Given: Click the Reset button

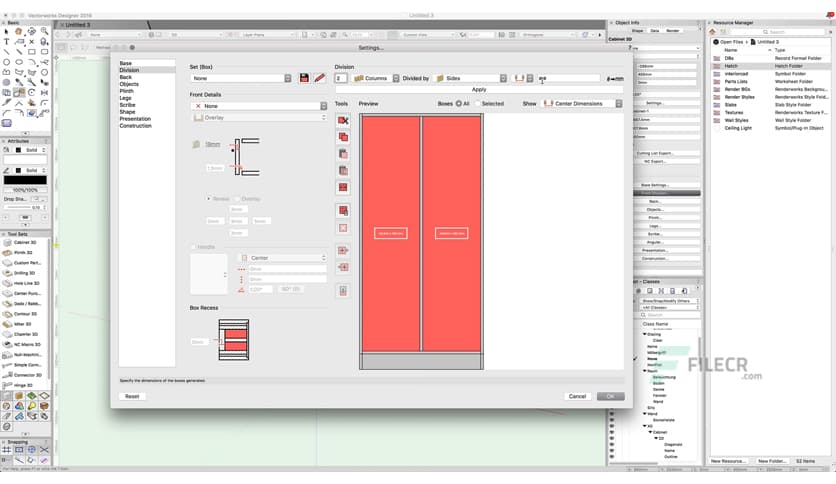Looking at the screenshot, I should point(132,396).
